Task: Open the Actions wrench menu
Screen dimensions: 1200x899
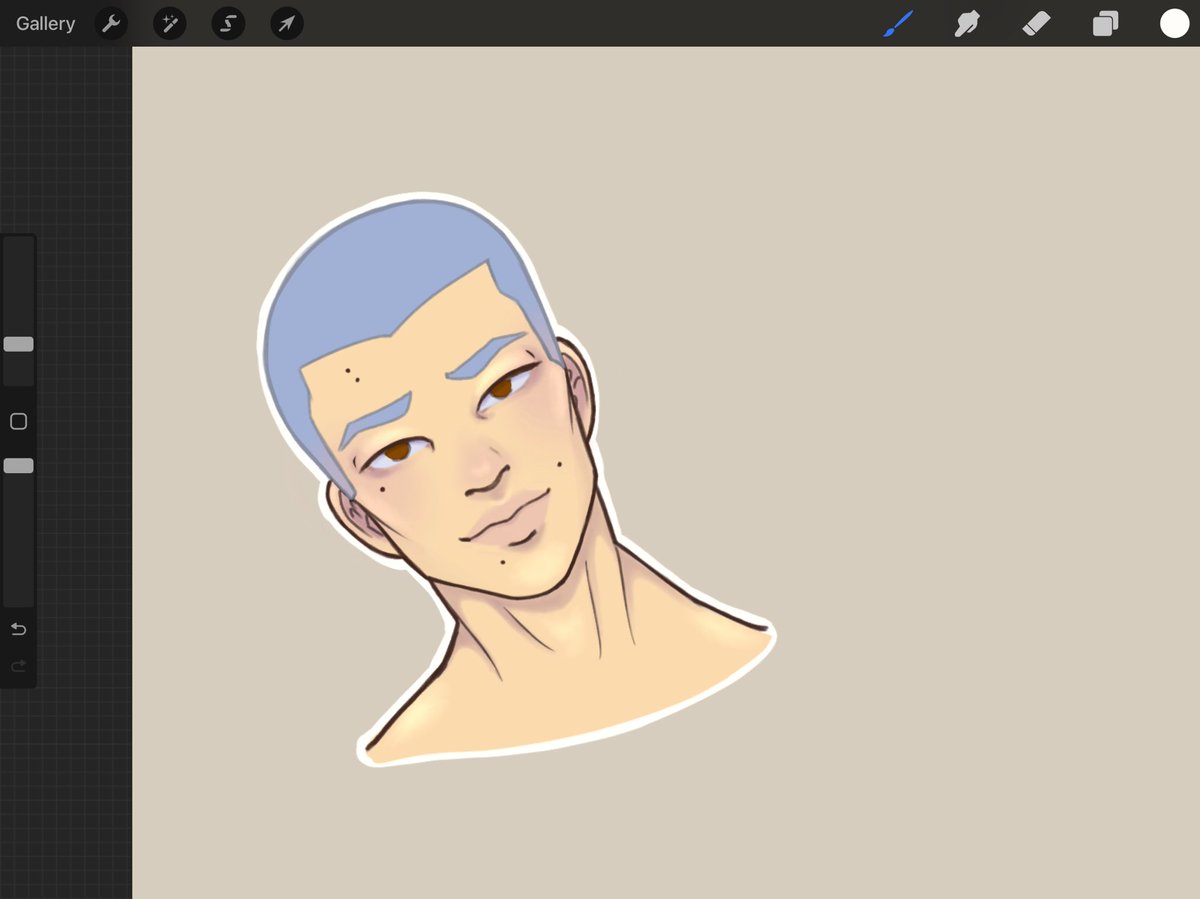Action: click(x=111, y=23)
